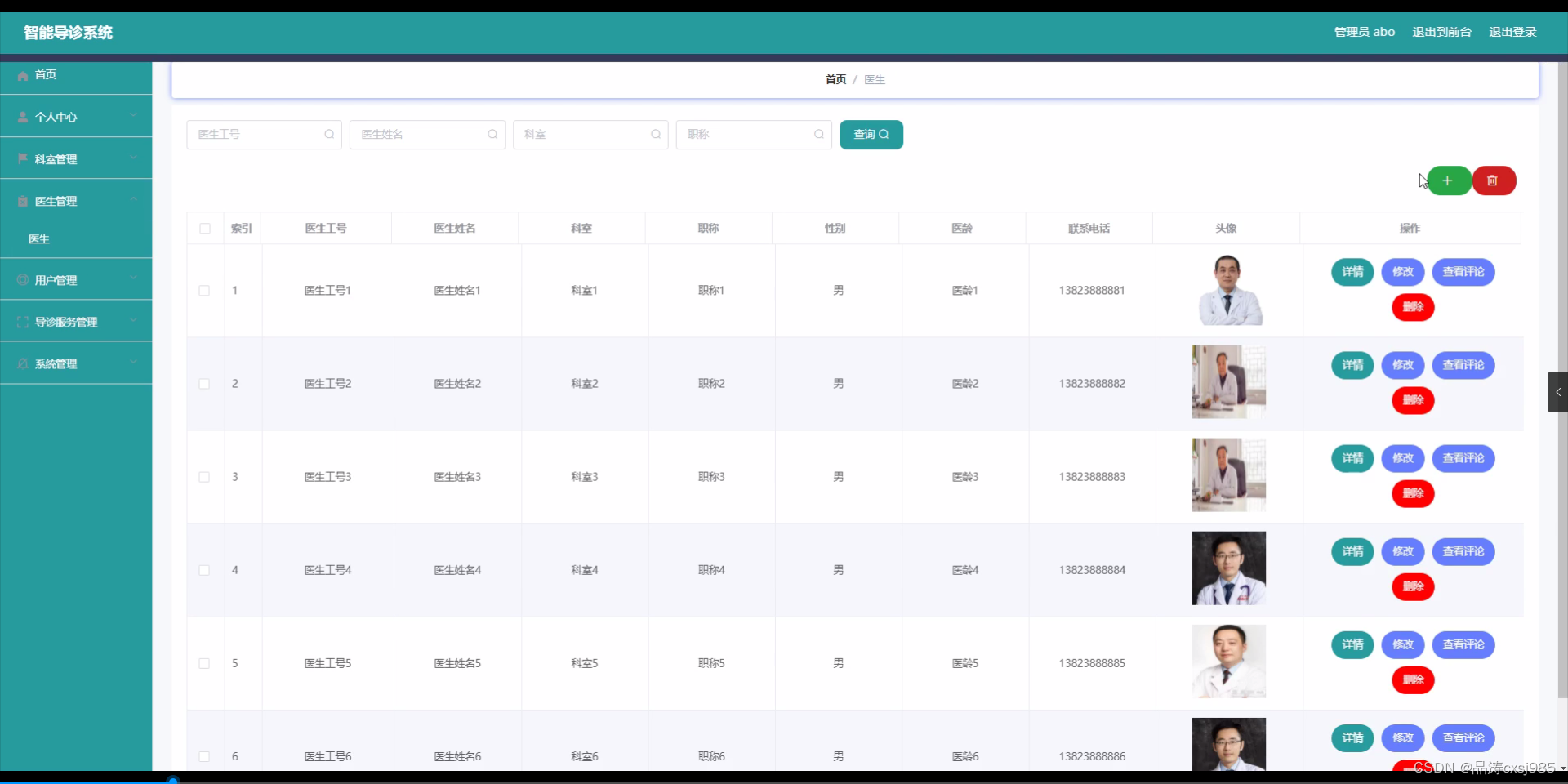Screen dimensions: 1568x784
Task: Check the checkbox for 医生工号3 row
Action: (204, 477)
